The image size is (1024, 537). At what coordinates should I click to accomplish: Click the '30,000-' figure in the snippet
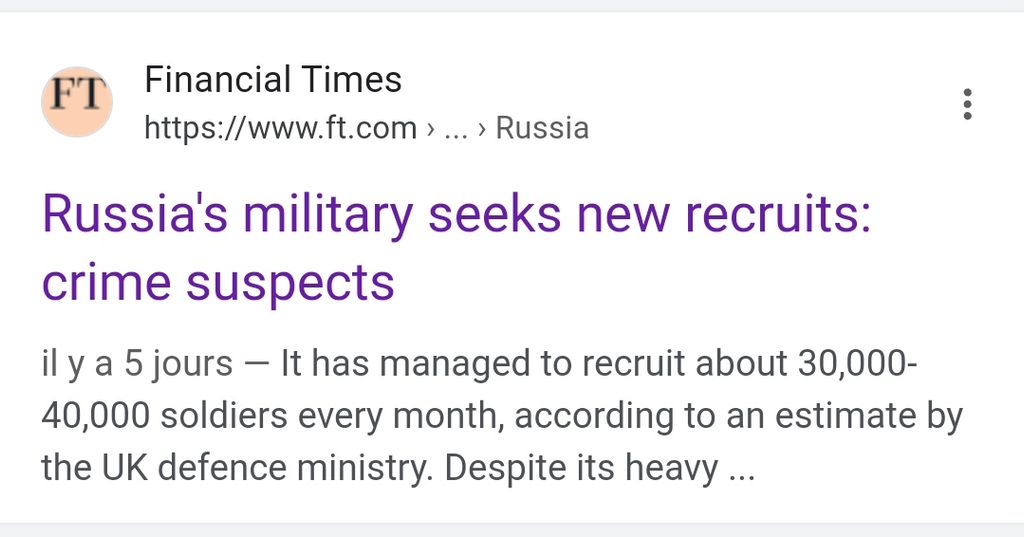point(857,364)
